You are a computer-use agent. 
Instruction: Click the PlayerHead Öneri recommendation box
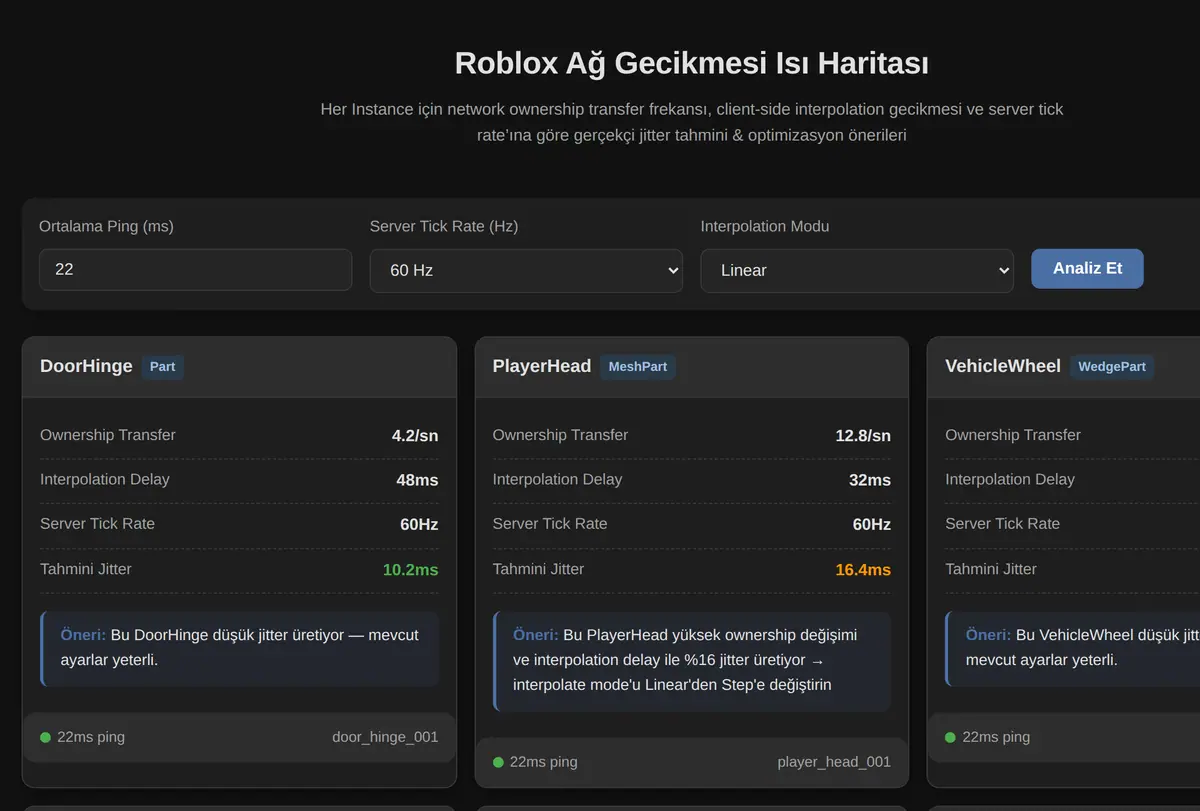click(x=691, y=661)
